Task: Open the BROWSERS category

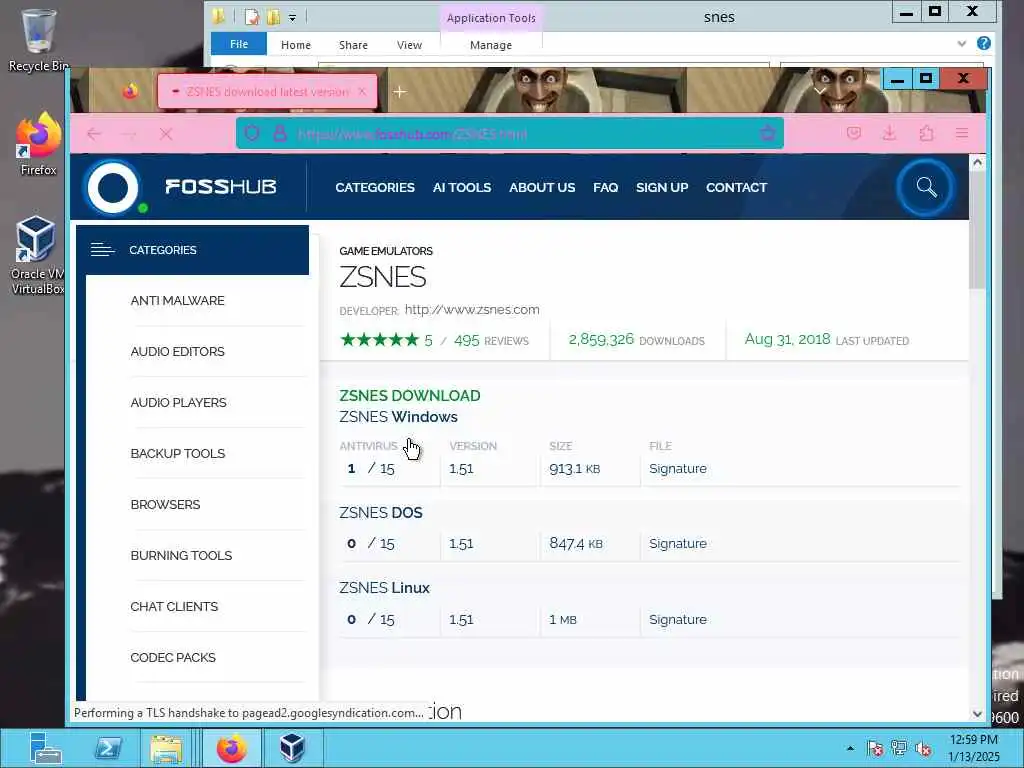Action: 165,505
